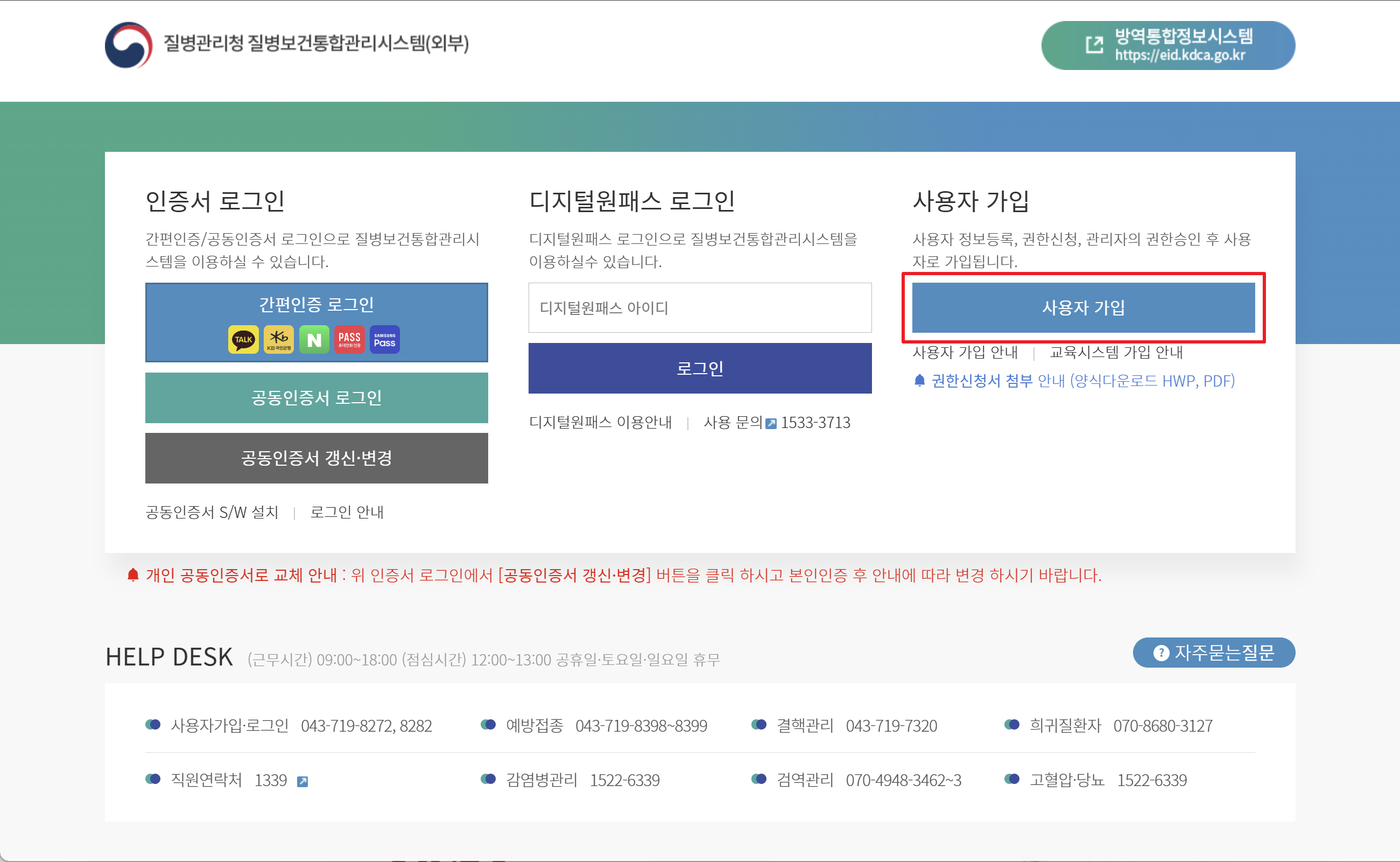The image size is (1400, 862).
Task: Click 검역관리 070-4948-3462~3 entry
Action: pyautogui.click(x=856, y=781)
